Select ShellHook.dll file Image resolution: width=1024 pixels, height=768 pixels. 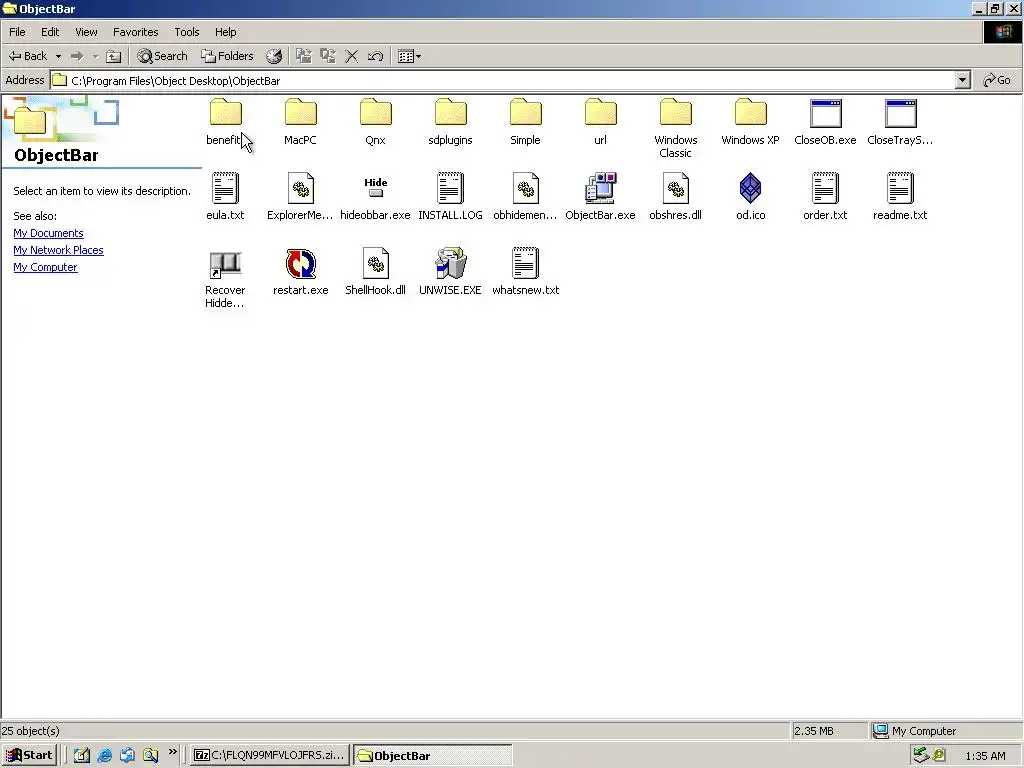[376, 264]
